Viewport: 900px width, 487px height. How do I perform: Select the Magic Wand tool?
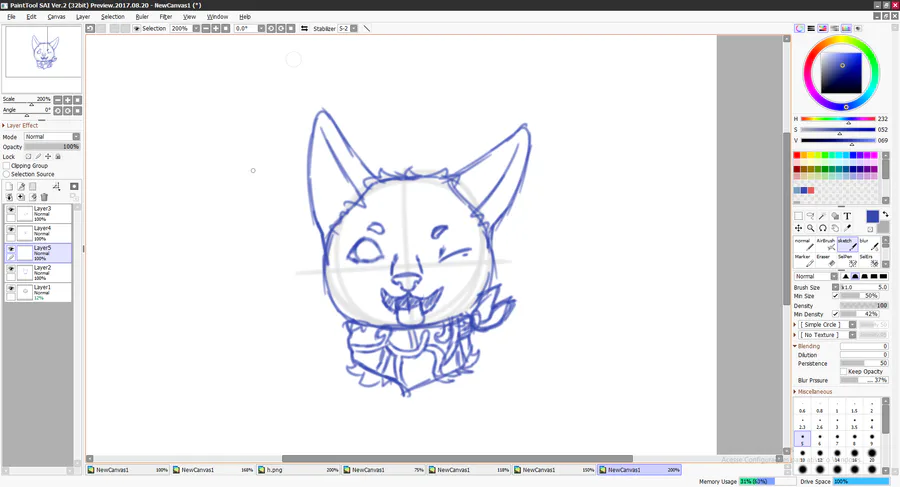[x=823, y=216]
